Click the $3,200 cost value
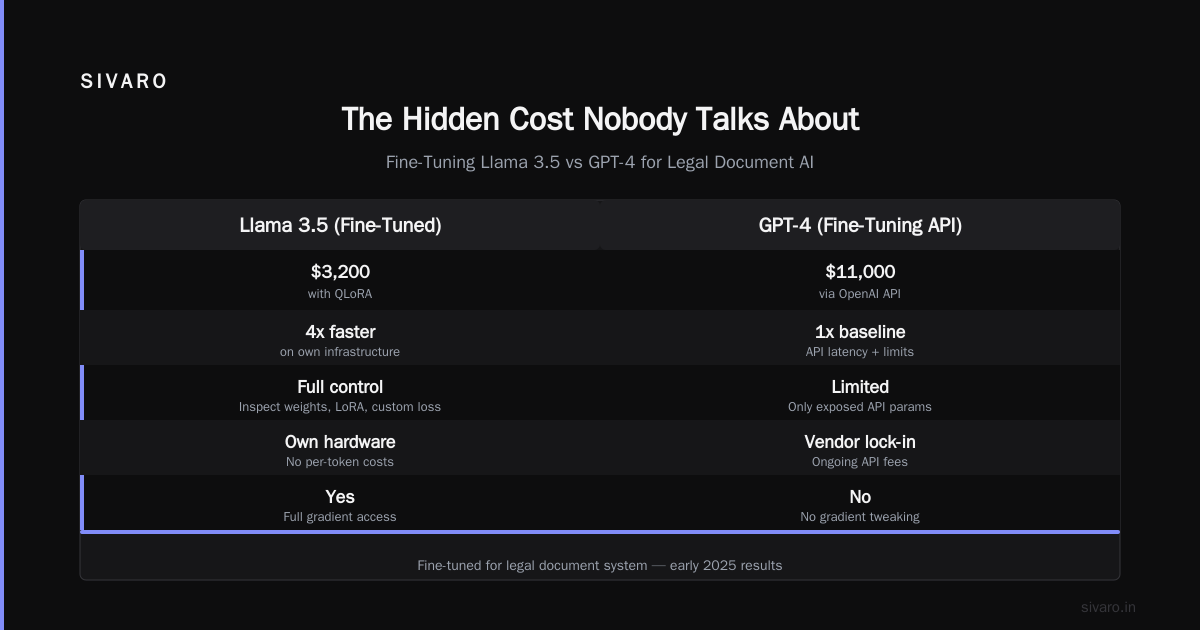Screen dimensions: 1200x630 [340, 271]
